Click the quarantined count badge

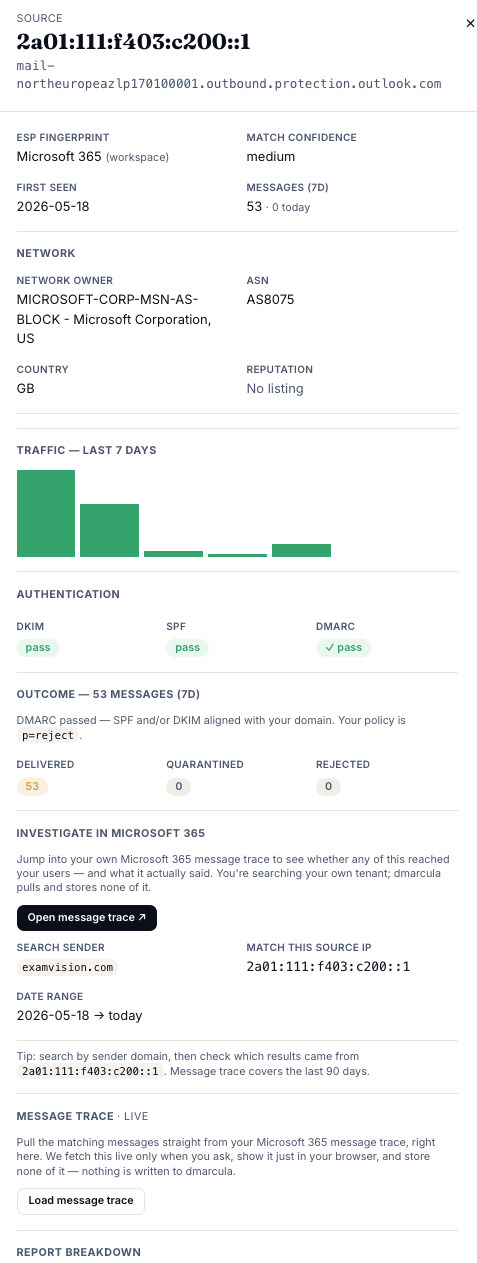179,786
